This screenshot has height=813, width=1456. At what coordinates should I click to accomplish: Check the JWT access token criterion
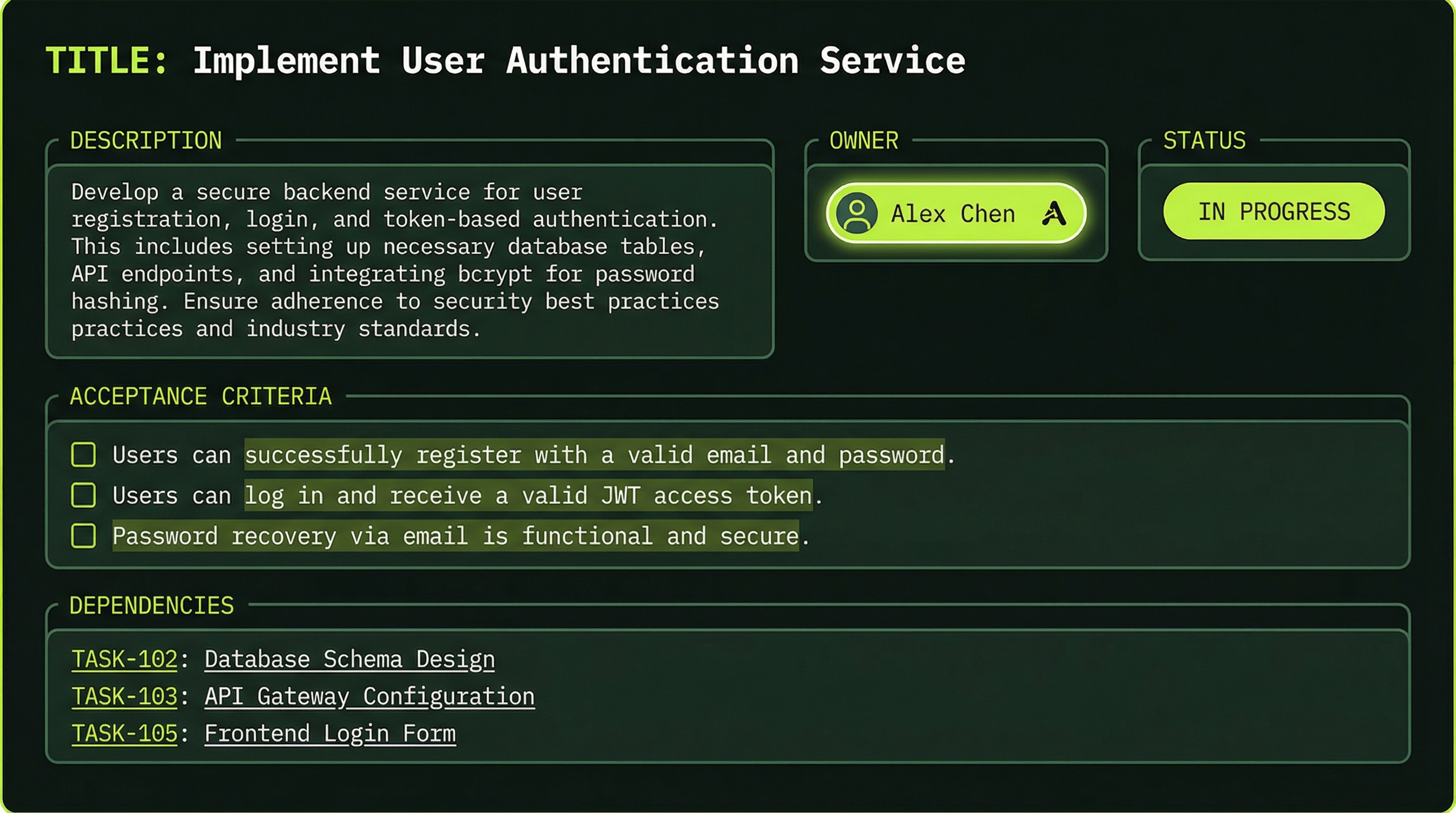83,495
